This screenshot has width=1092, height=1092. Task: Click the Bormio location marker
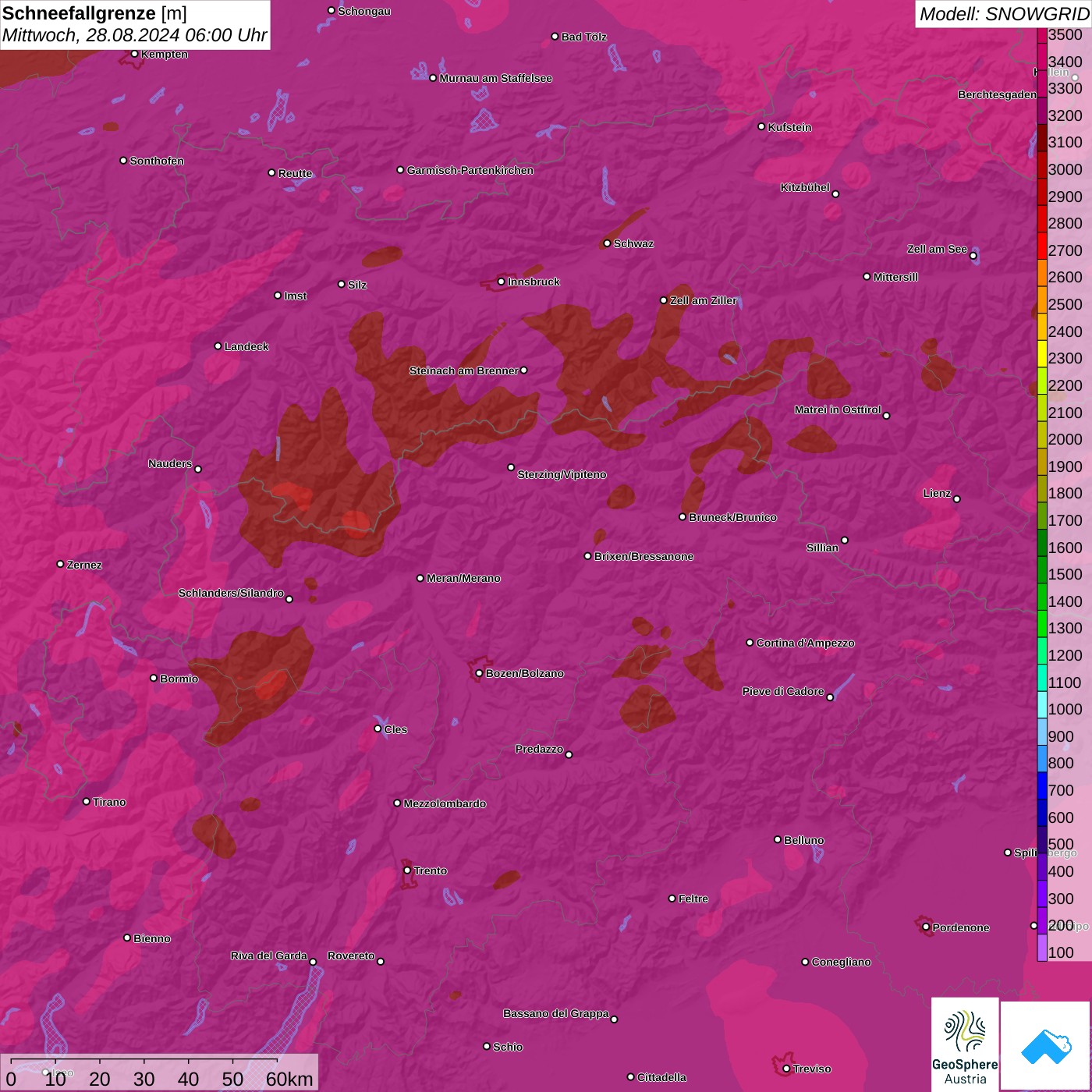tap(154, 678)
